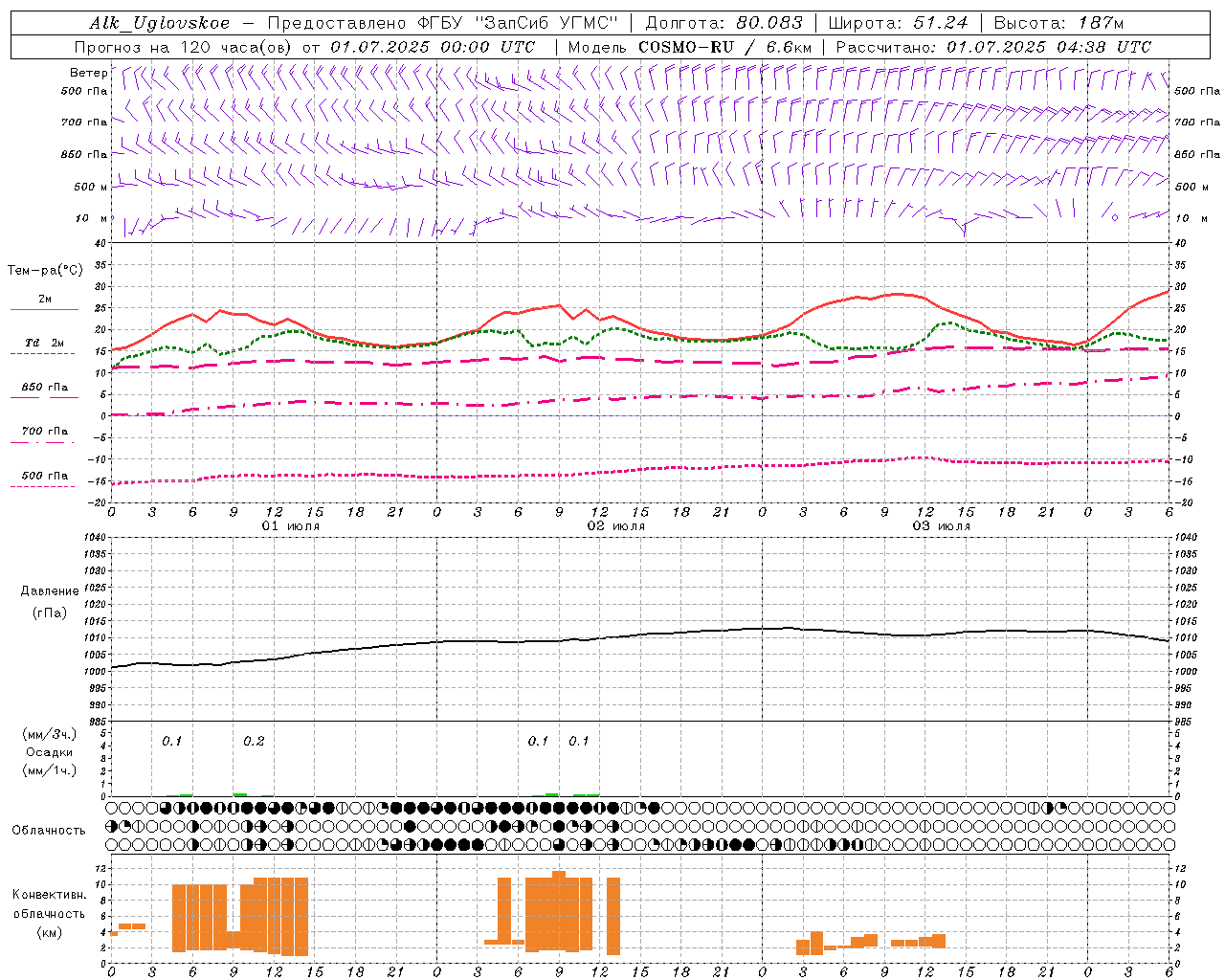Click the Высота: 187м header field
This screenshot has height=980, width=1225.
point(1059,23)
